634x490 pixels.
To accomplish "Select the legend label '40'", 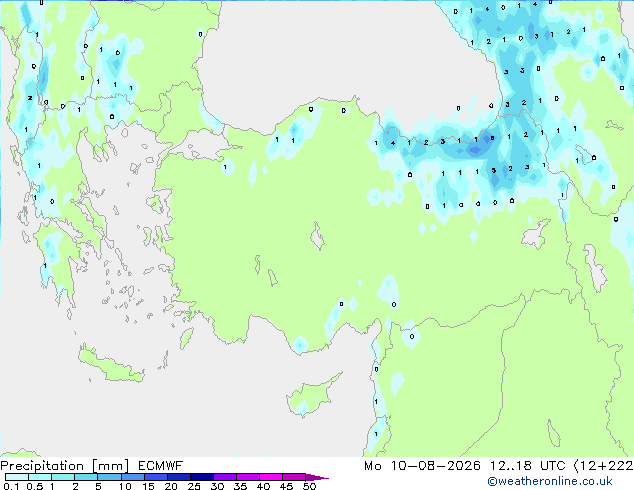I will point(263,486).
